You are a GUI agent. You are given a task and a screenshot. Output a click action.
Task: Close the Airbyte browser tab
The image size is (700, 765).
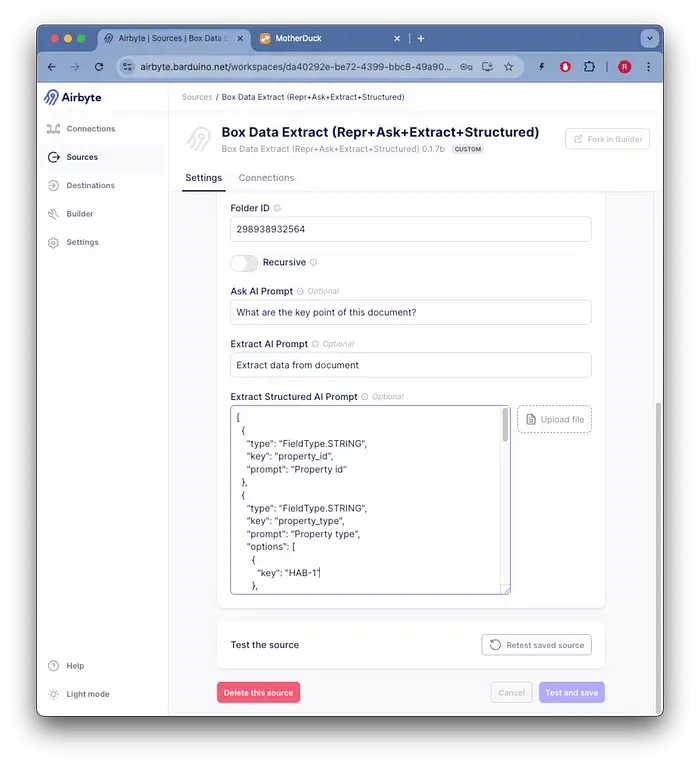pos(240,39)
